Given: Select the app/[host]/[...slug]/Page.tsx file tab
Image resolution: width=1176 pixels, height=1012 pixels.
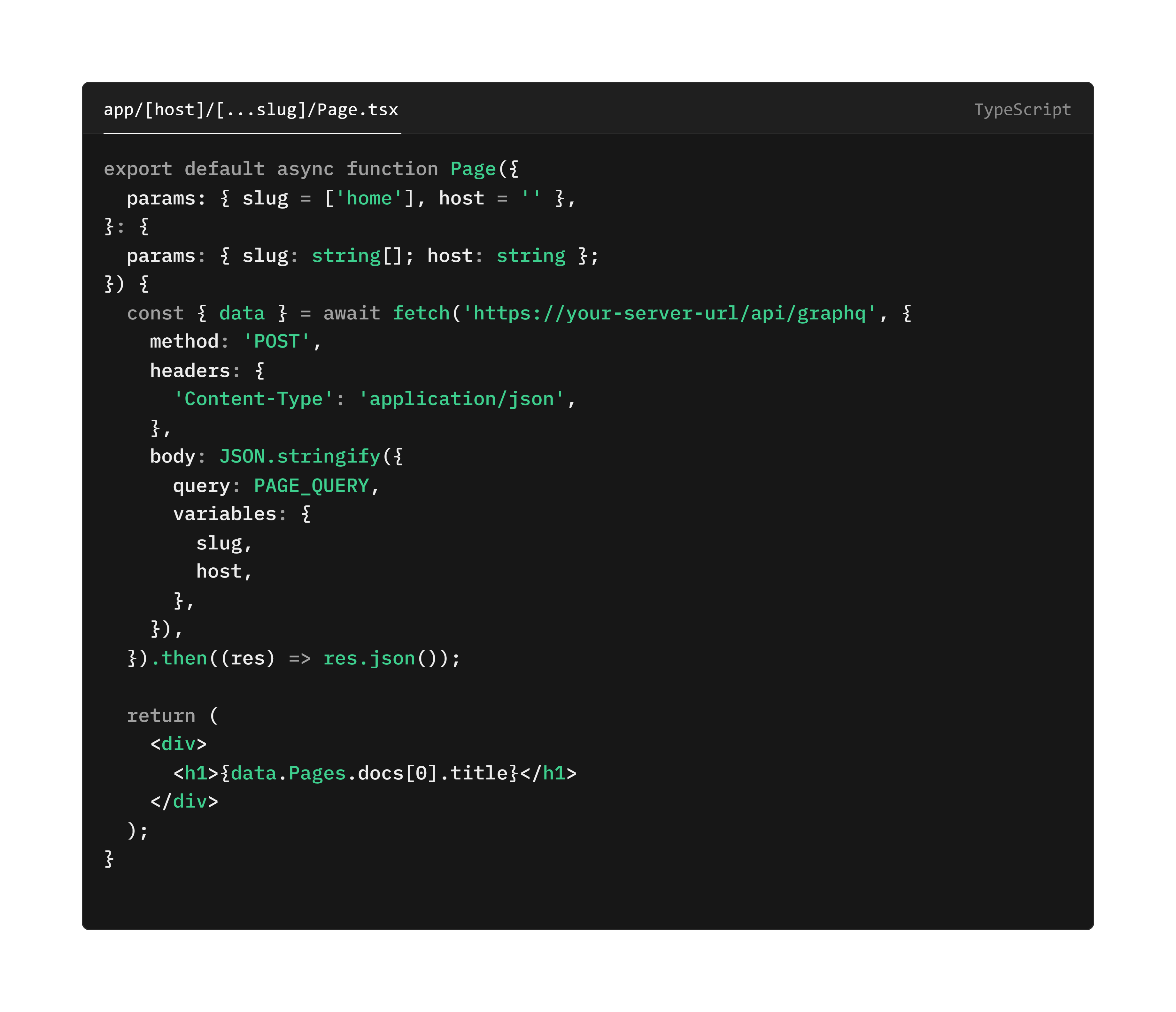Looking at the screenshot, I should pos(251,110).
